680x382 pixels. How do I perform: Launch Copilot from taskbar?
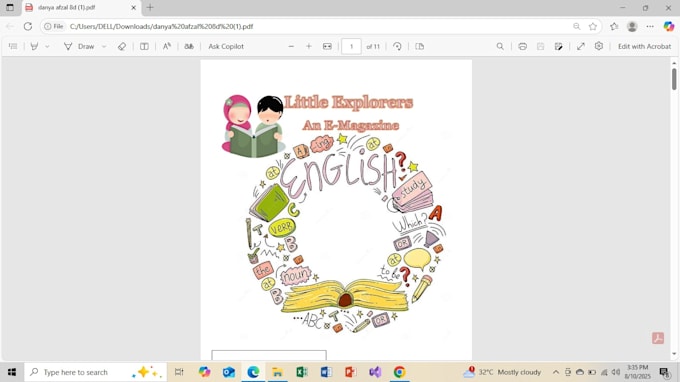coord(204,372)
